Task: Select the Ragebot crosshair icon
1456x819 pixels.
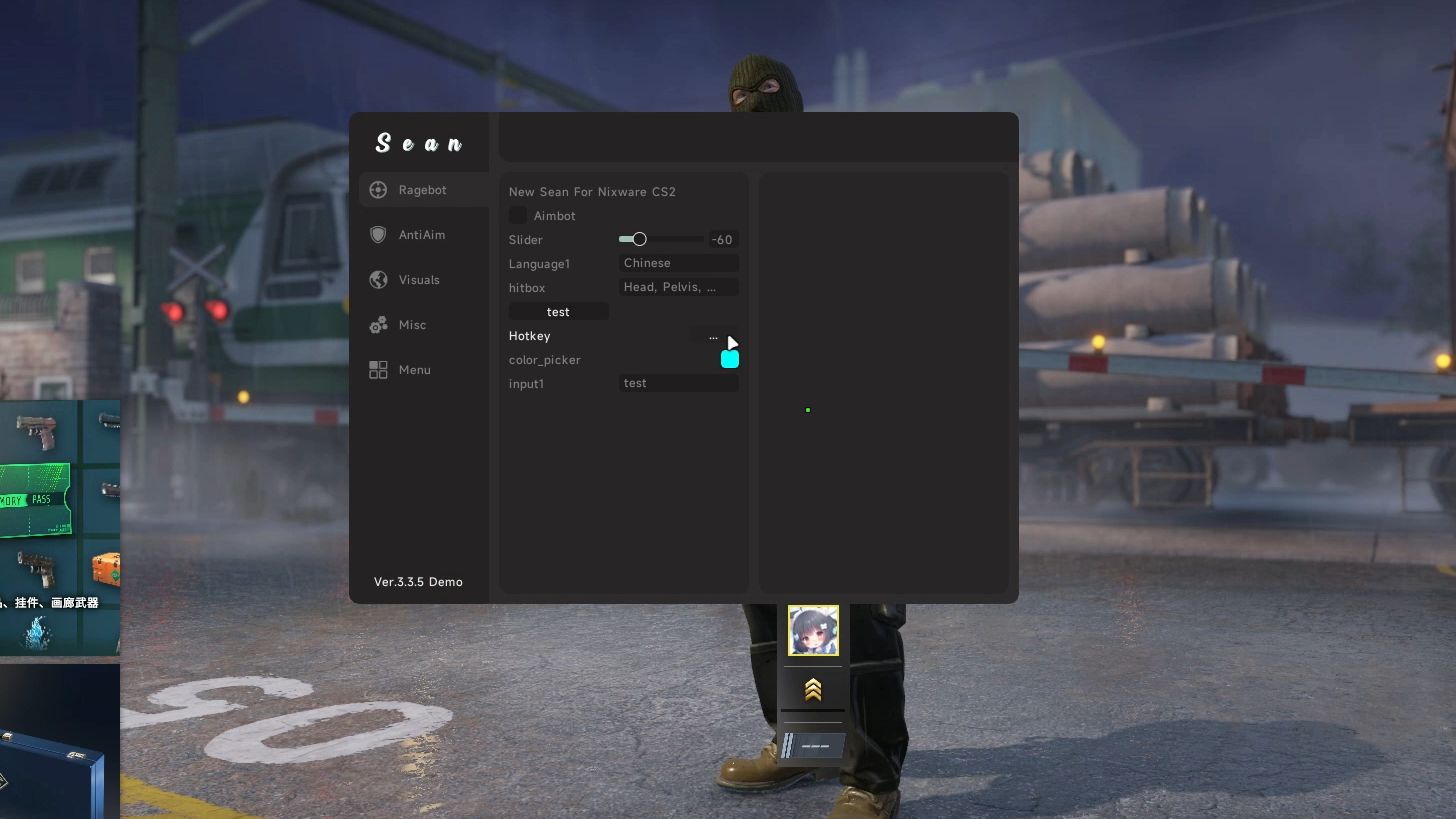Action: pyautogui.click(x=378, y=189)
